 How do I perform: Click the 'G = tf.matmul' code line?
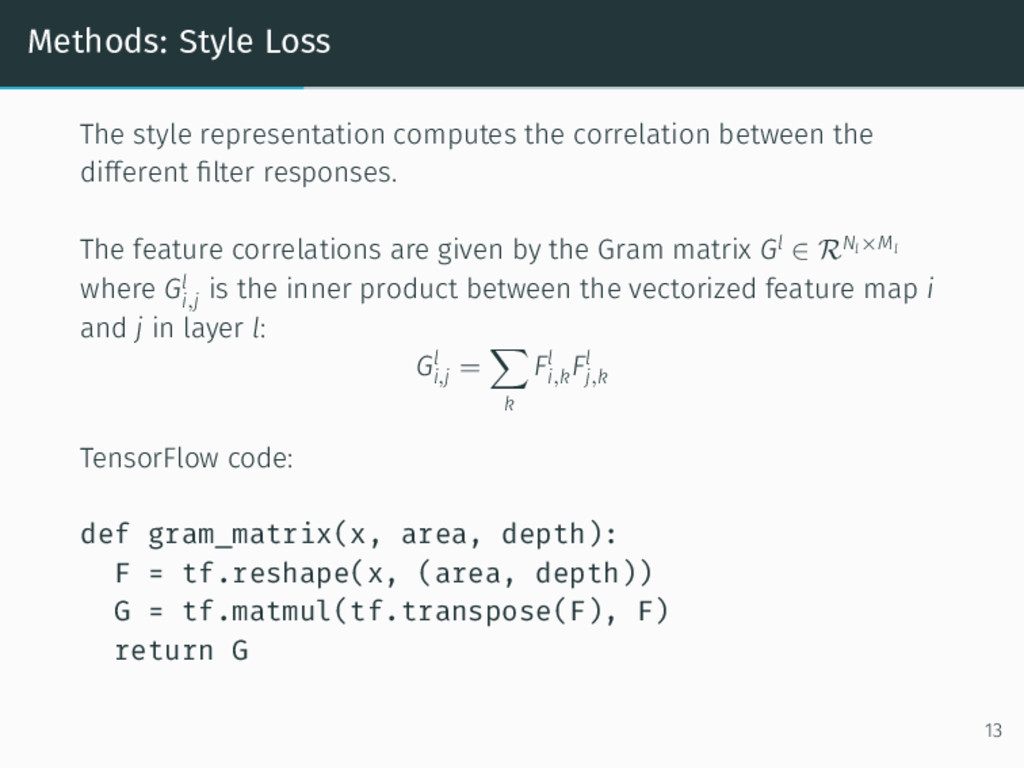(391, 611)
